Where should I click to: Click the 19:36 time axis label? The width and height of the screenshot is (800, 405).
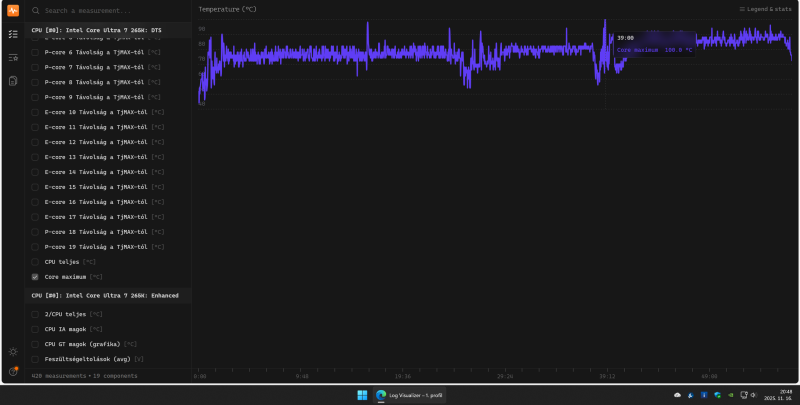[x=403, y=376]
